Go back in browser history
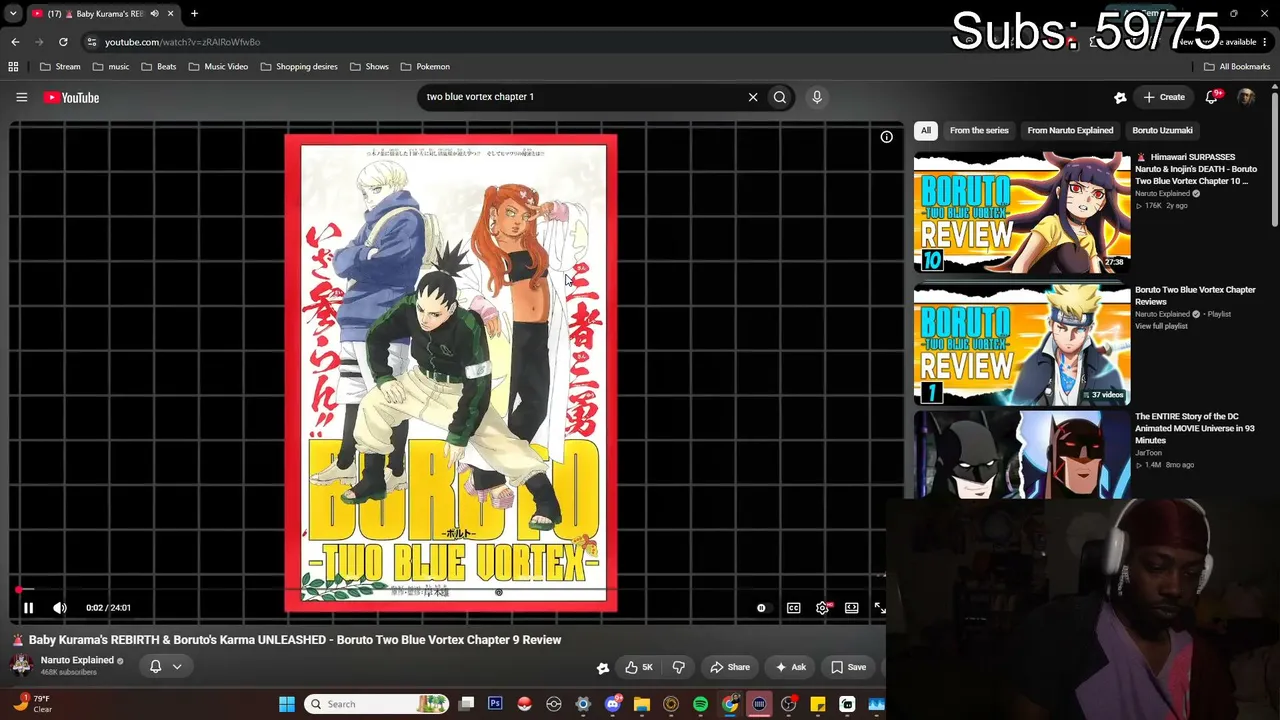The height and width of the screenshot is (720, 1280). point(15,42)
